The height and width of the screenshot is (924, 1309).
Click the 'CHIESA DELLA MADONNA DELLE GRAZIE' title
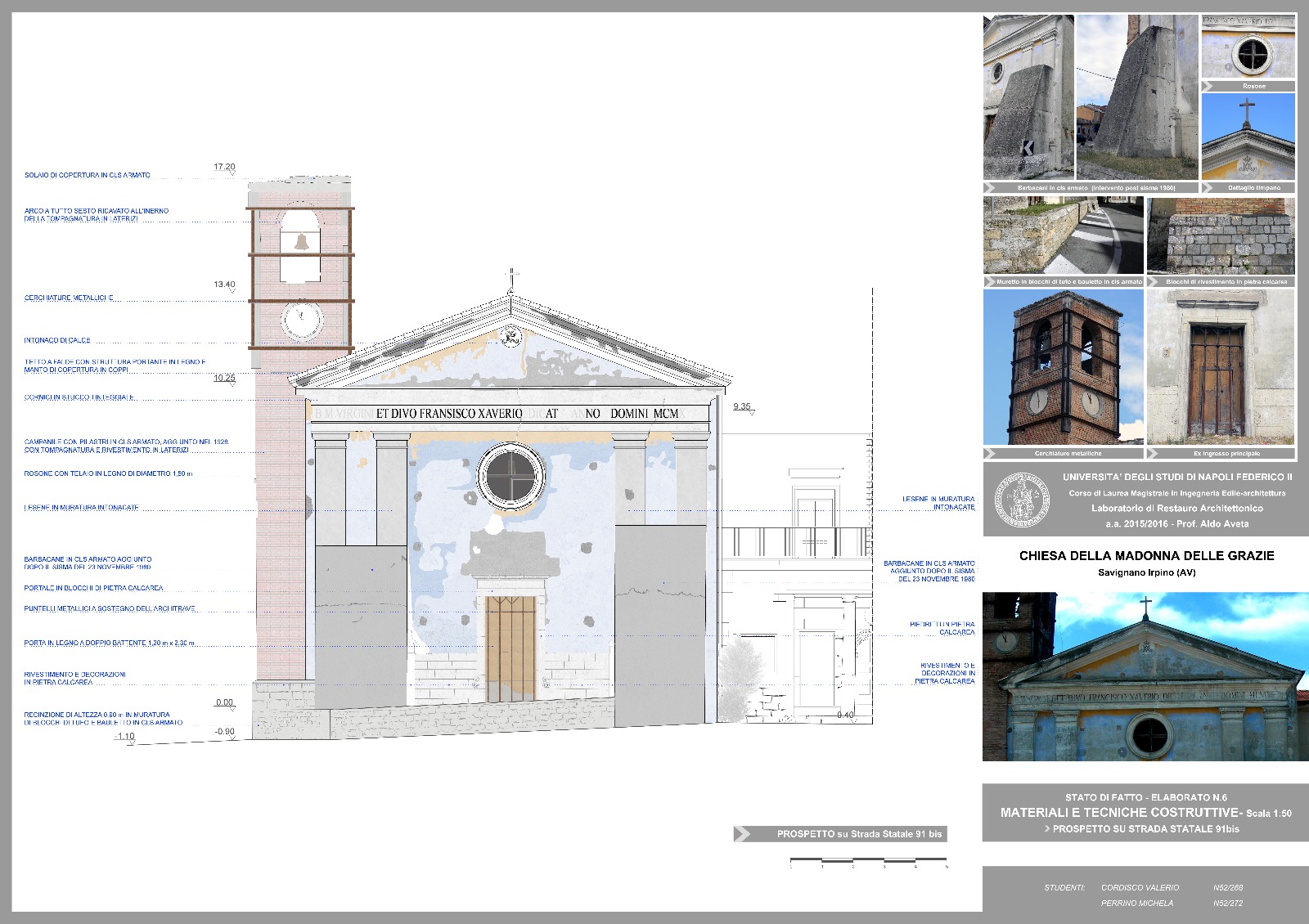point(1147,555)
